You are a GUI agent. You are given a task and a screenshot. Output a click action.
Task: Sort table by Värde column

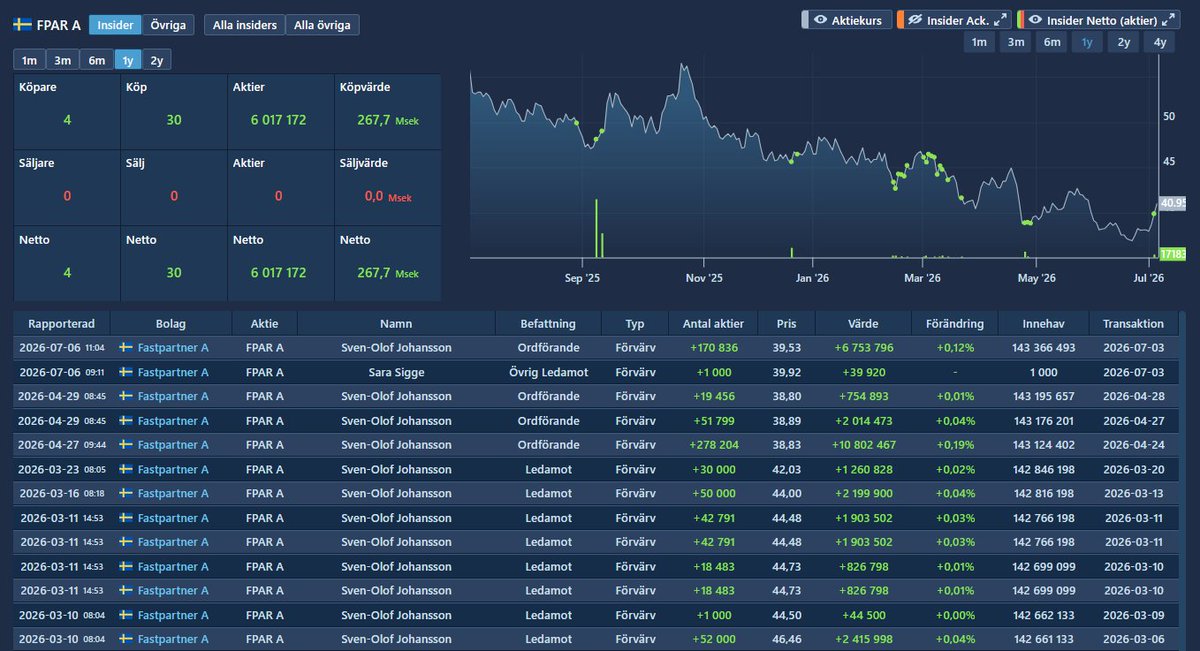[x=863, y=323]
